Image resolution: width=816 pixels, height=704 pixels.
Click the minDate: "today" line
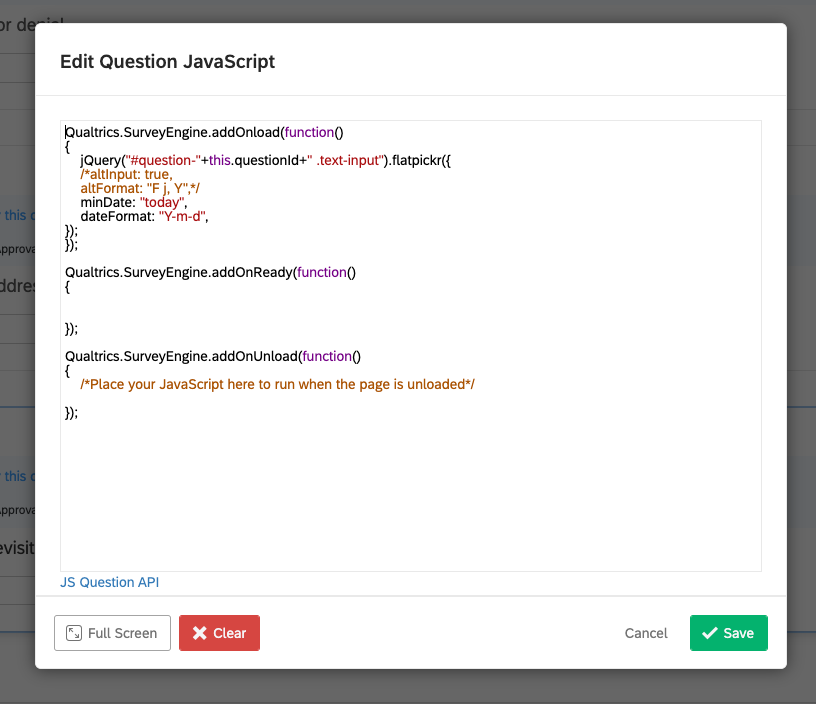[x=133, y=202]
